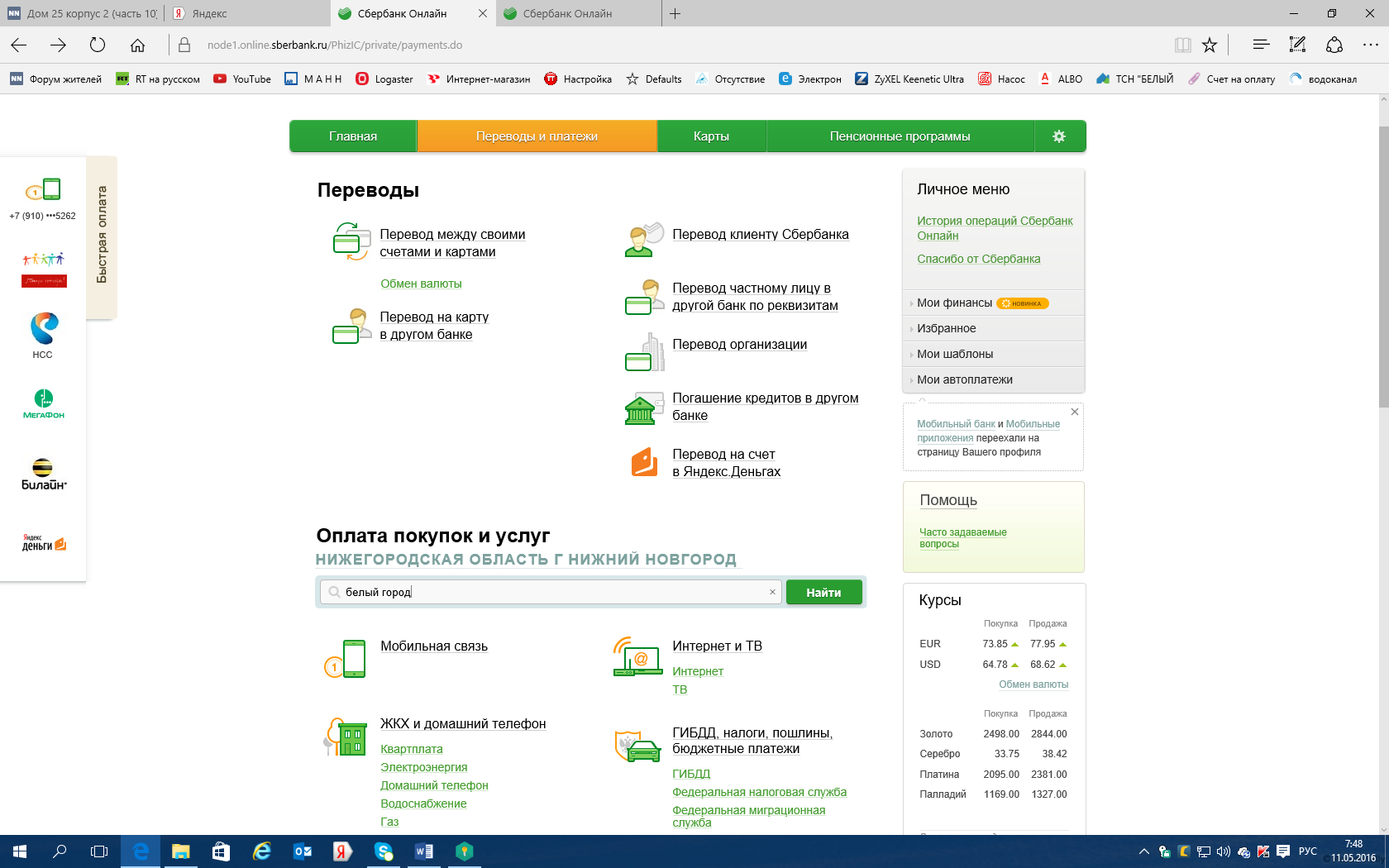Add page to favorites star icon
The height and width of the screenshot is (868, 1389).
click(x=1210, y=45)
